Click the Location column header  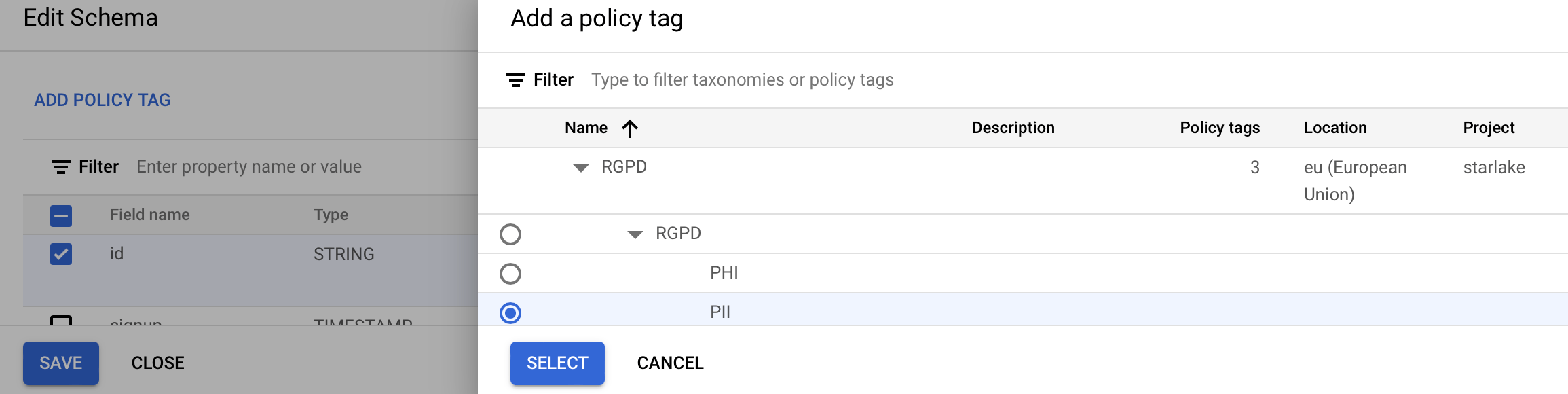click(1334, 128)
